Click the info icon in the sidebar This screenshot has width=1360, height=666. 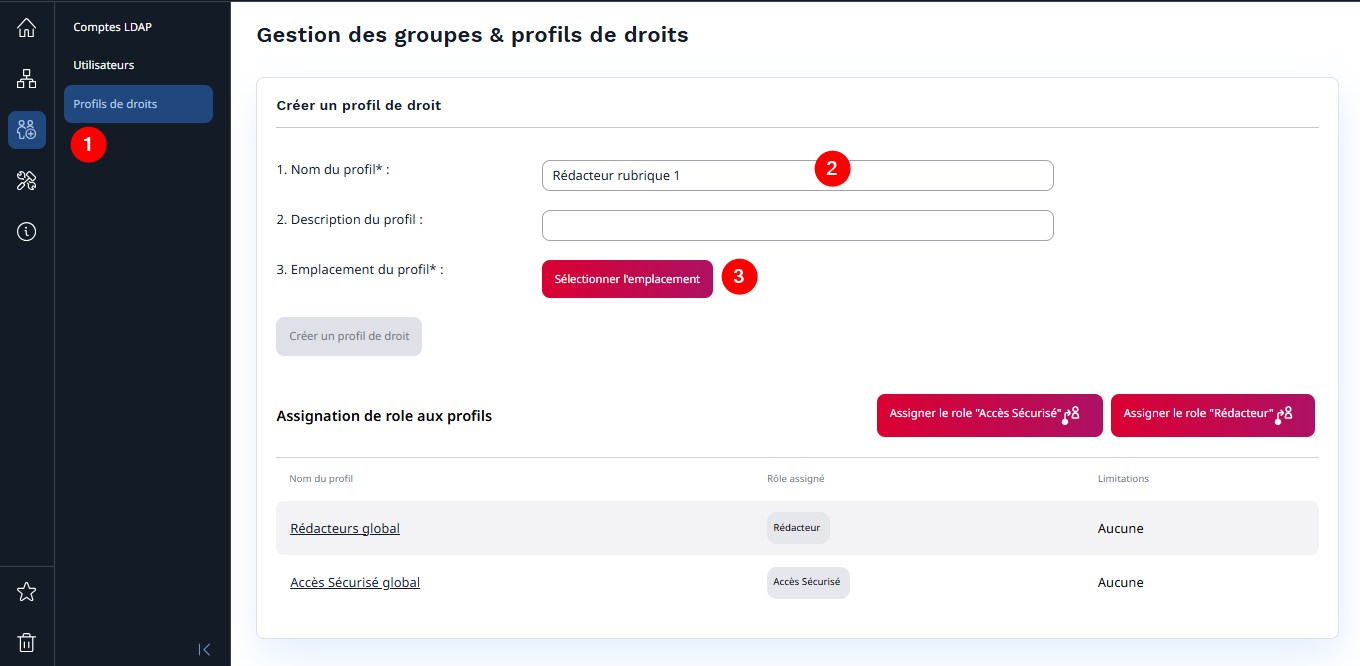point(26,231)
